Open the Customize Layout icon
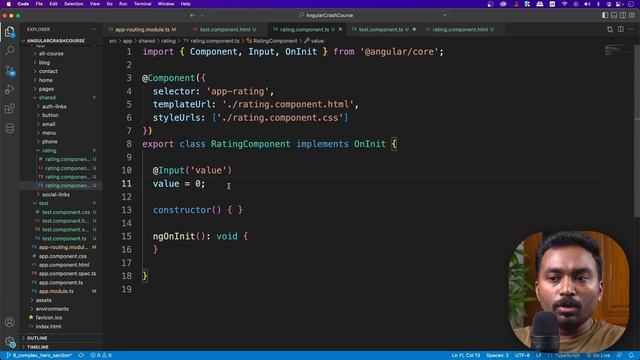 [632, 15]
